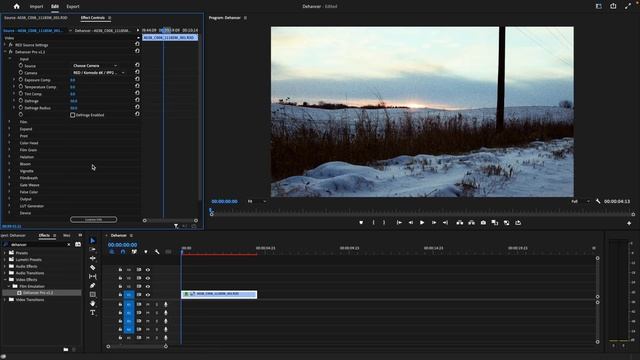Add a marker on the timeline
The width and height of the screenshot is (640, 360).
tap(146, 252)
